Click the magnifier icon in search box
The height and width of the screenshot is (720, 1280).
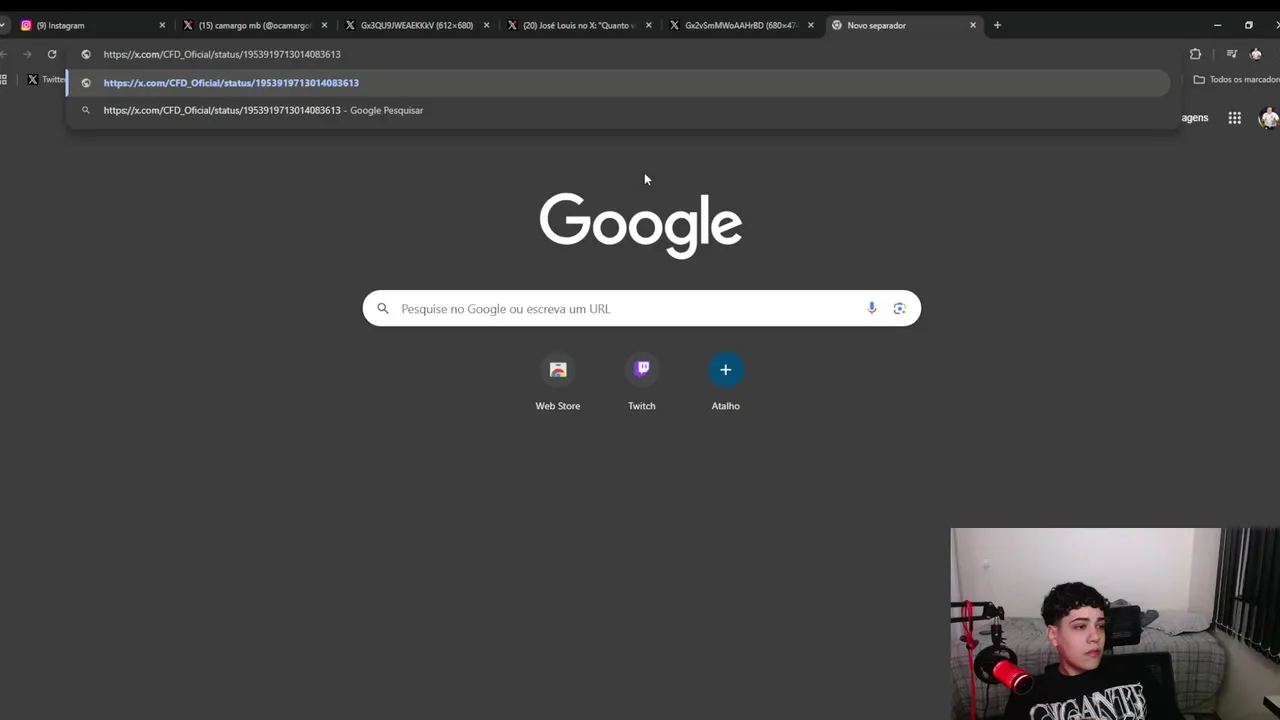(x=383, y=309)
